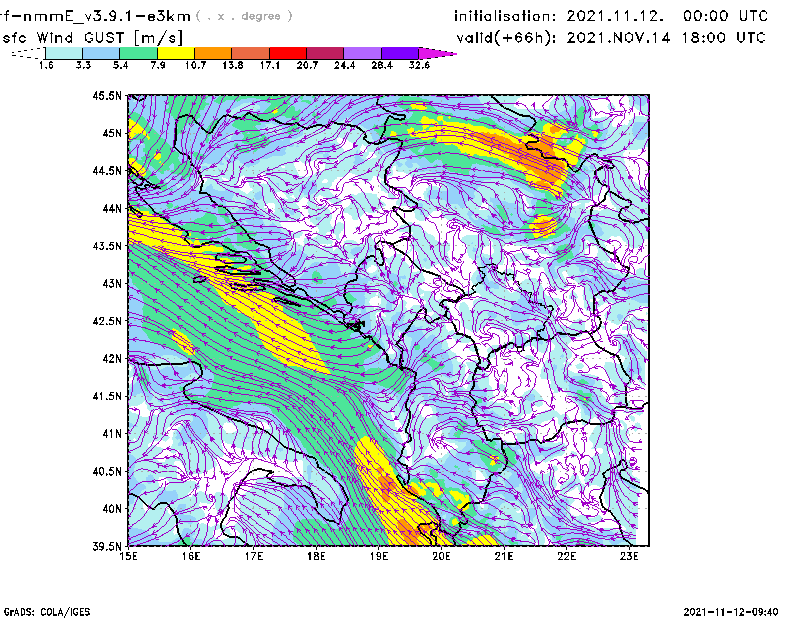
Task: Click the 'sfc Wind GUST [m/s]' title
Action: [92, 38]
